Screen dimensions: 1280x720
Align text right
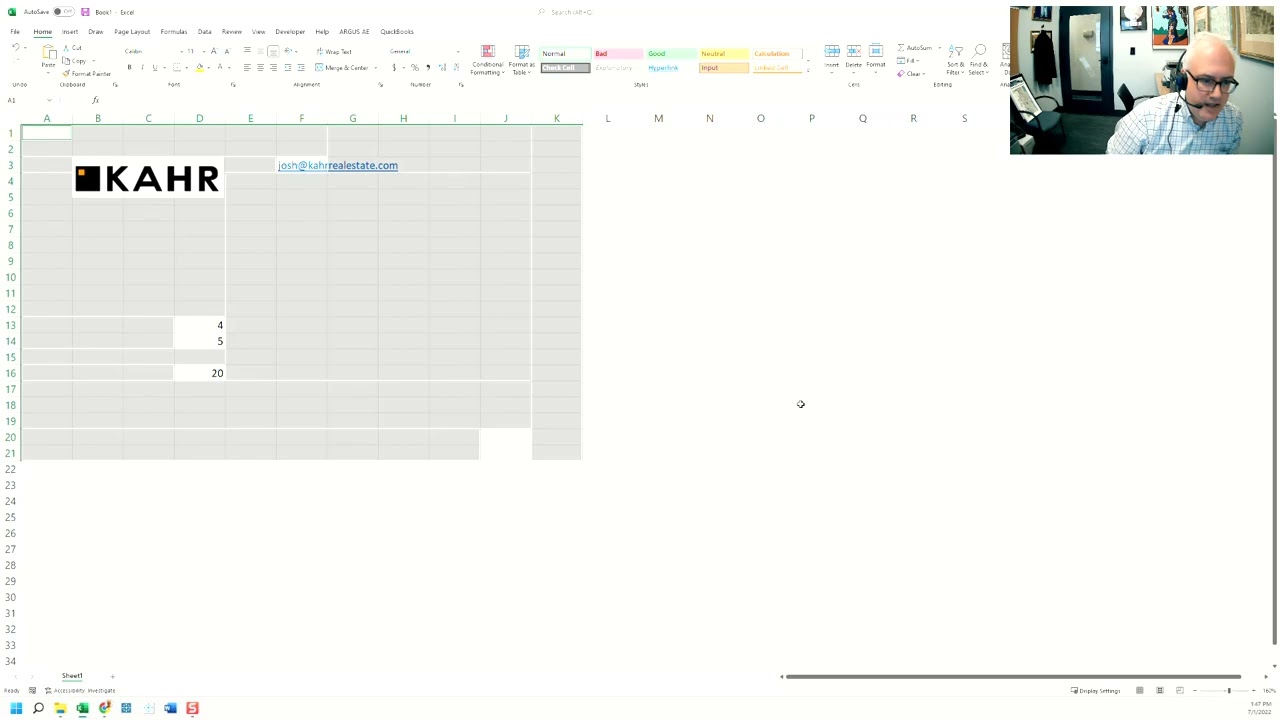pyautogui.click(x=273, y=67)
